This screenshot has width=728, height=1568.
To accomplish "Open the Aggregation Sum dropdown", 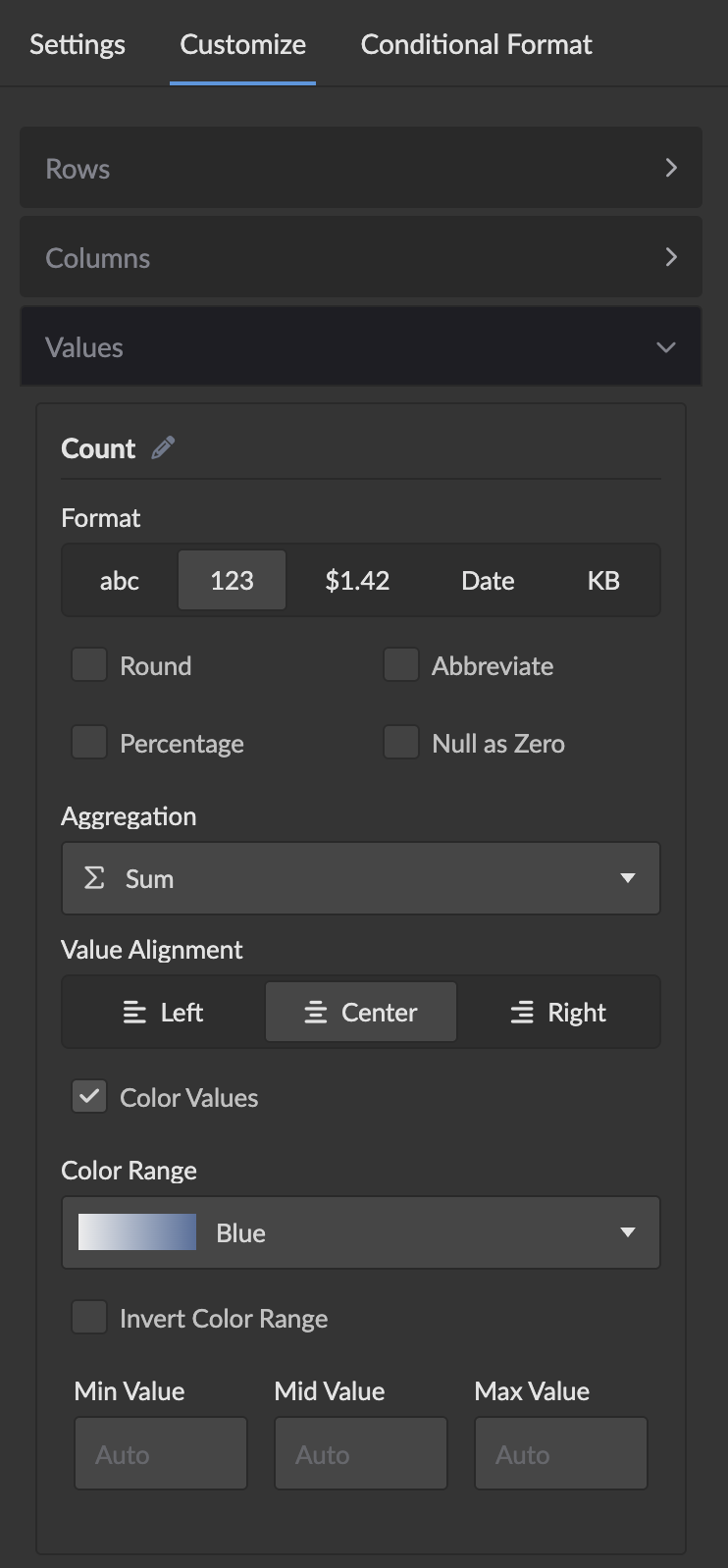I will coord(360,878).
